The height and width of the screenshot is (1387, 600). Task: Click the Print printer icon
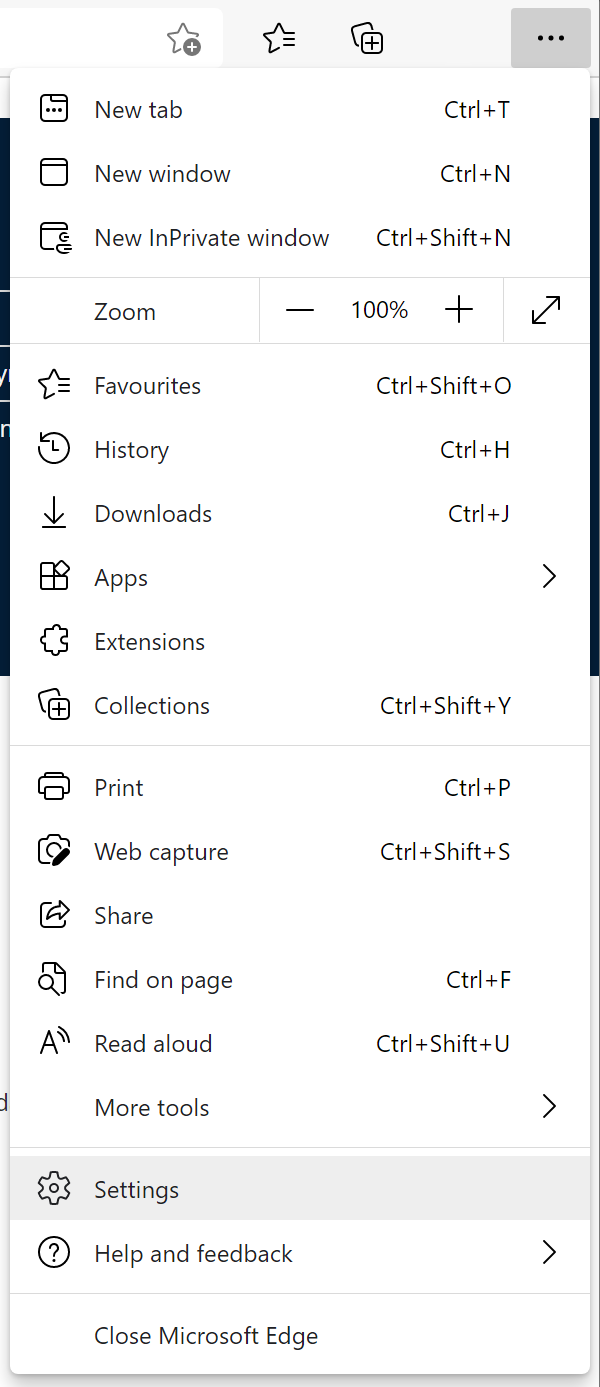54,787
